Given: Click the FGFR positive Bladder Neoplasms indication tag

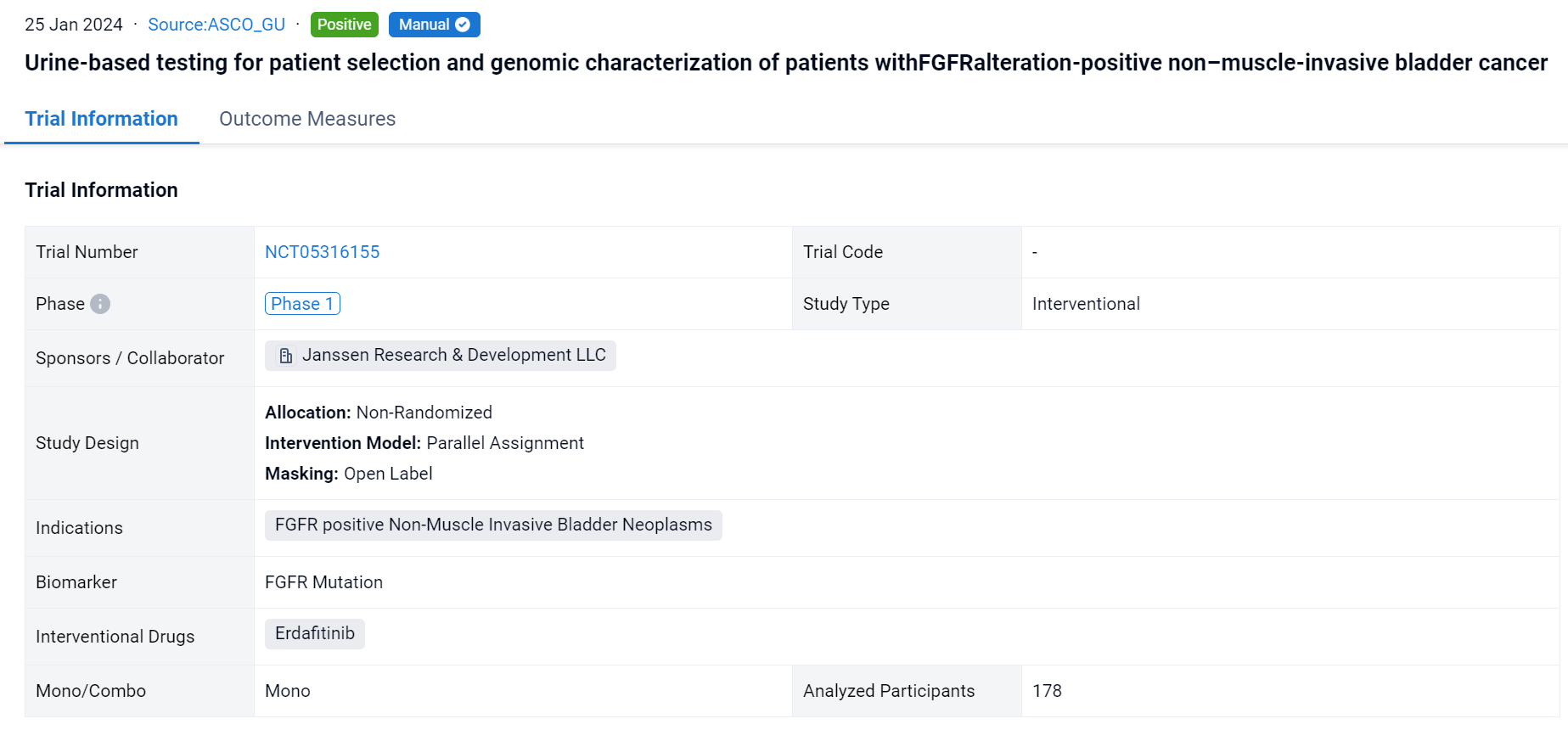Looking at the screenshot, I should (x=493, y=525).
